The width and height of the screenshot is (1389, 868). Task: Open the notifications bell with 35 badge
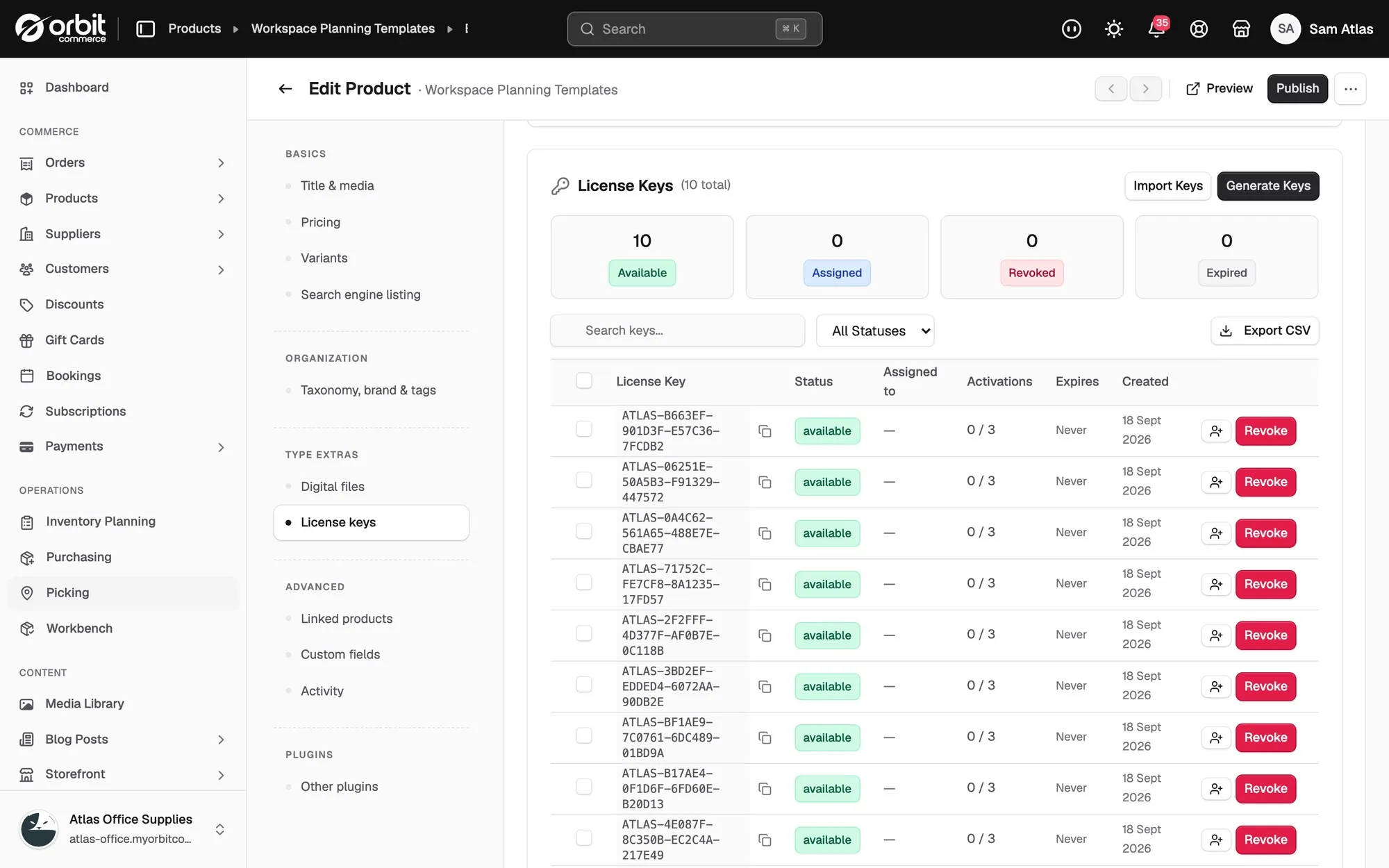[1156, 28]
